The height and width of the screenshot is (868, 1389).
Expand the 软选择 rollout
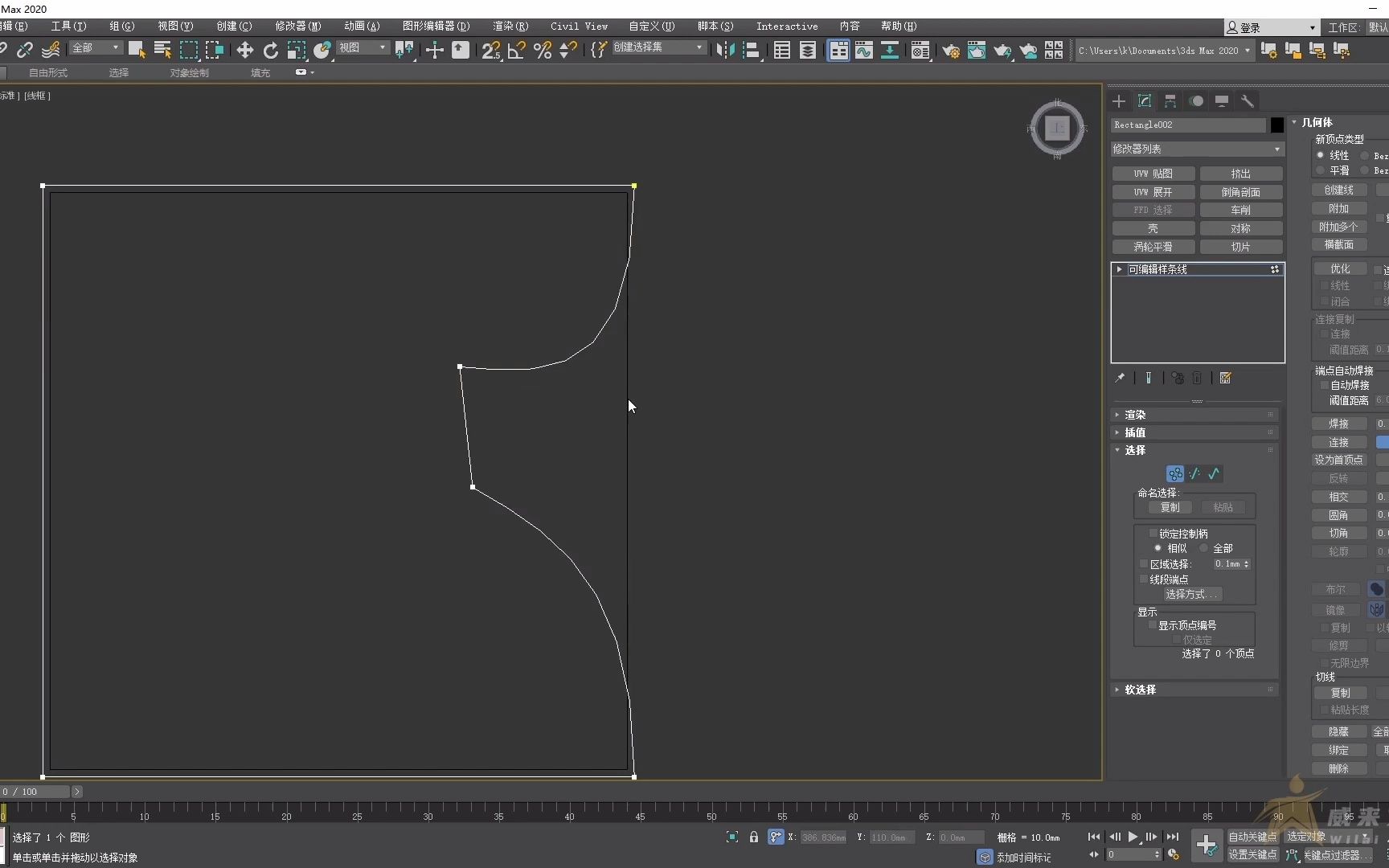click(x=1194, y=690)
